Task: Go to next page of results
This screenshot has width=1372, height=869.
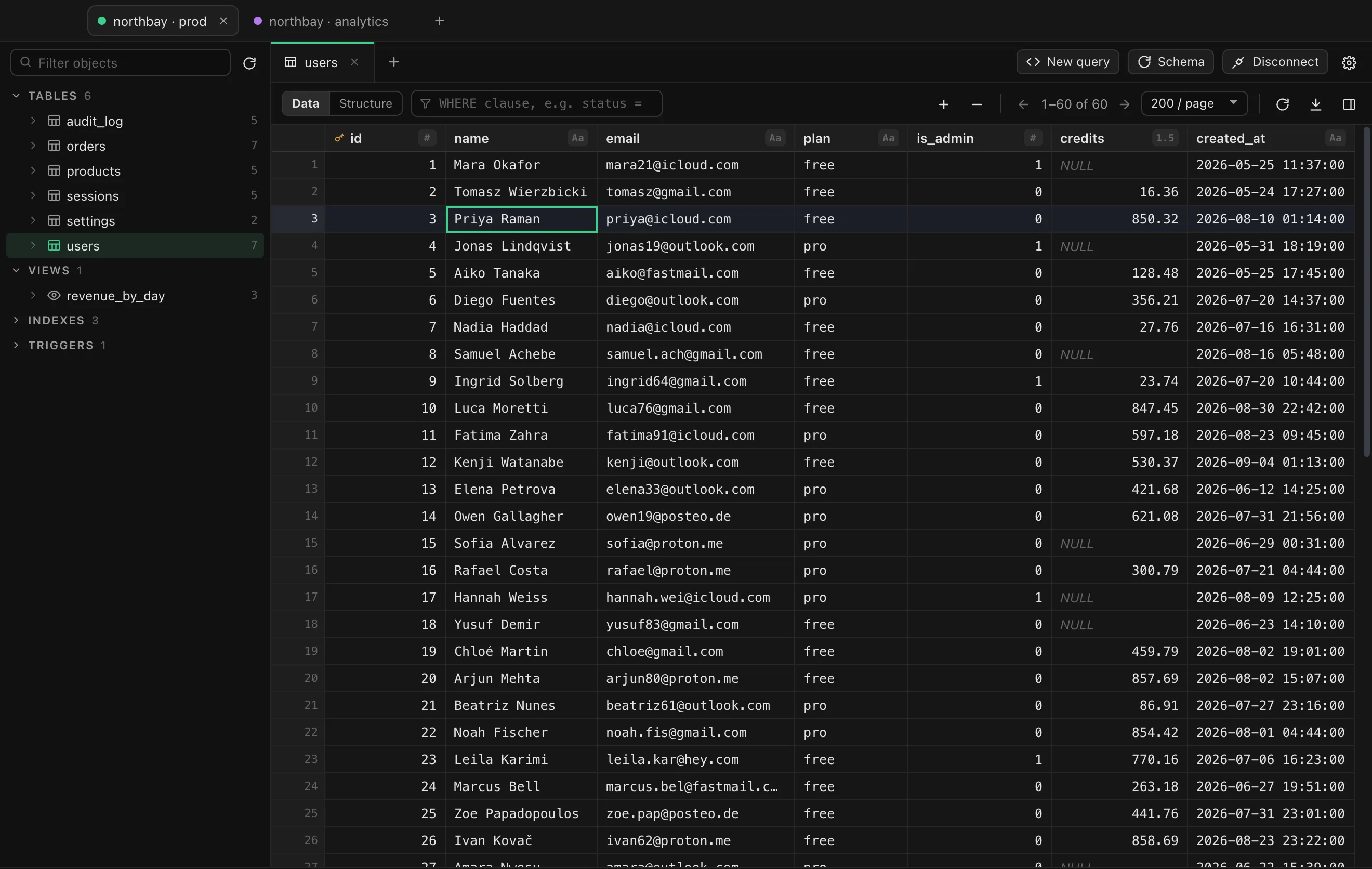Action: [1124, 104]
